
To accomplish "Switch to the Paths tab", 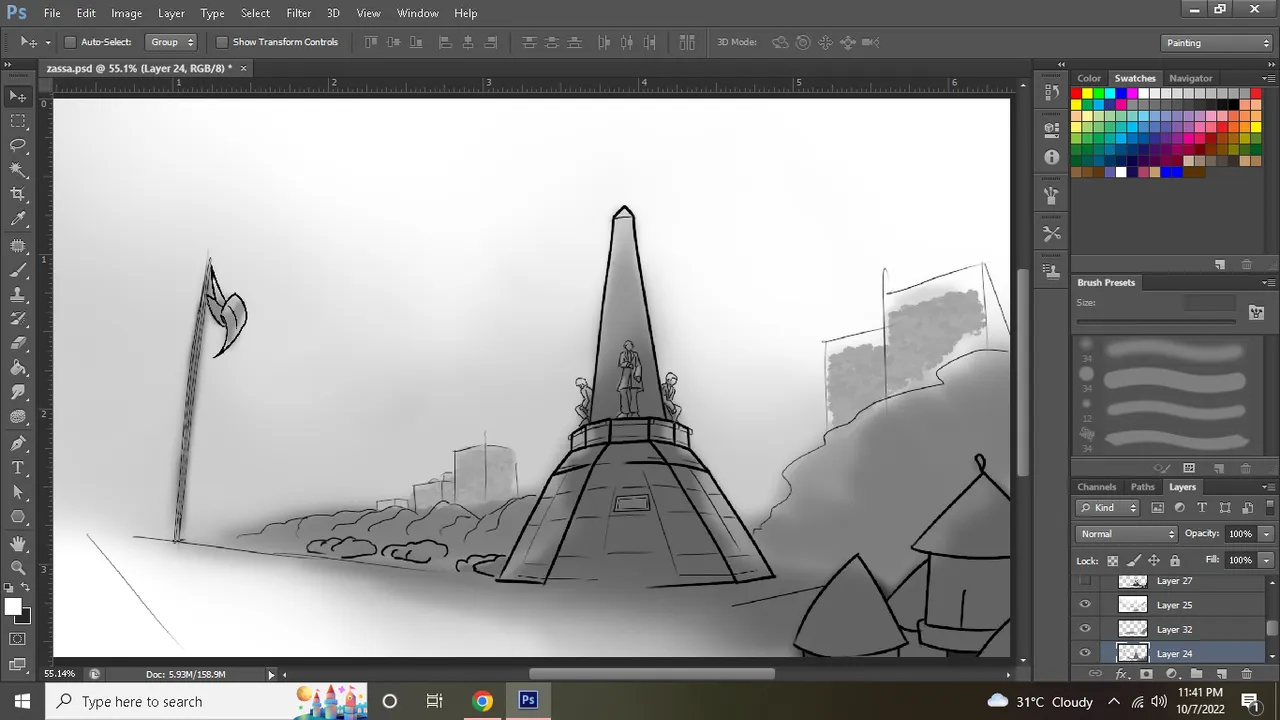I will tap(1143, 487).
